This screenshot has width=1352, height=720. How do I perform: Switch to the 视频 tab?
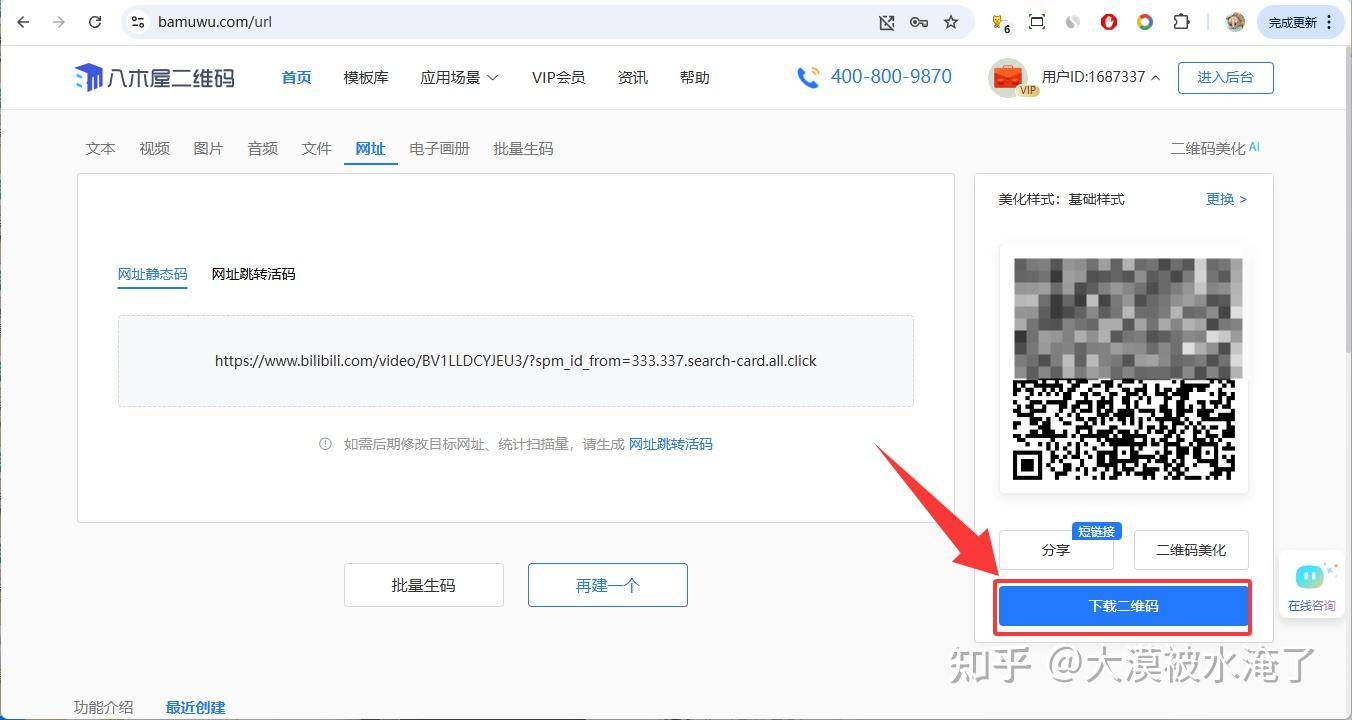(x=154, y=148)
